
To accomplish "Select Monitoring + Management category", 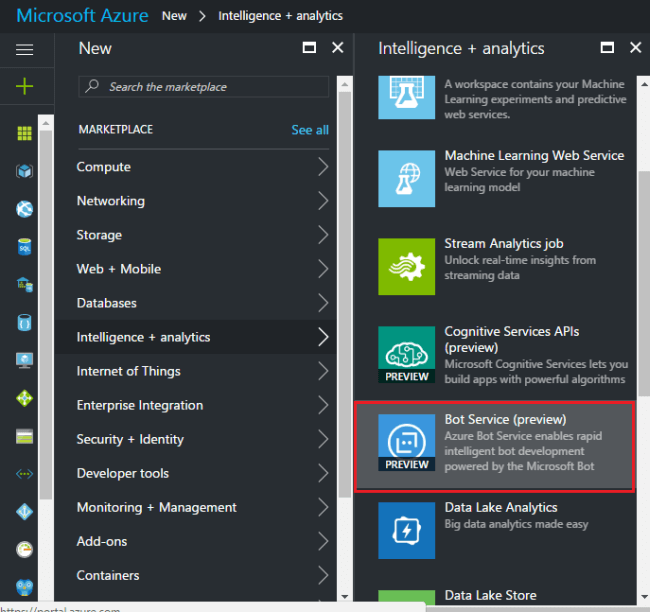I will pos(196,507).
